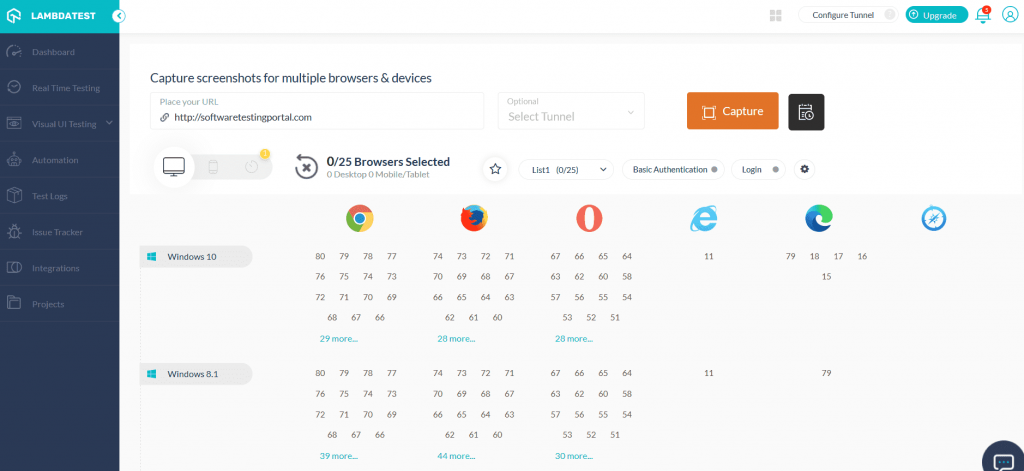Toggle the Basic Authentication switch
The image size is (1024, 471).
714,170
